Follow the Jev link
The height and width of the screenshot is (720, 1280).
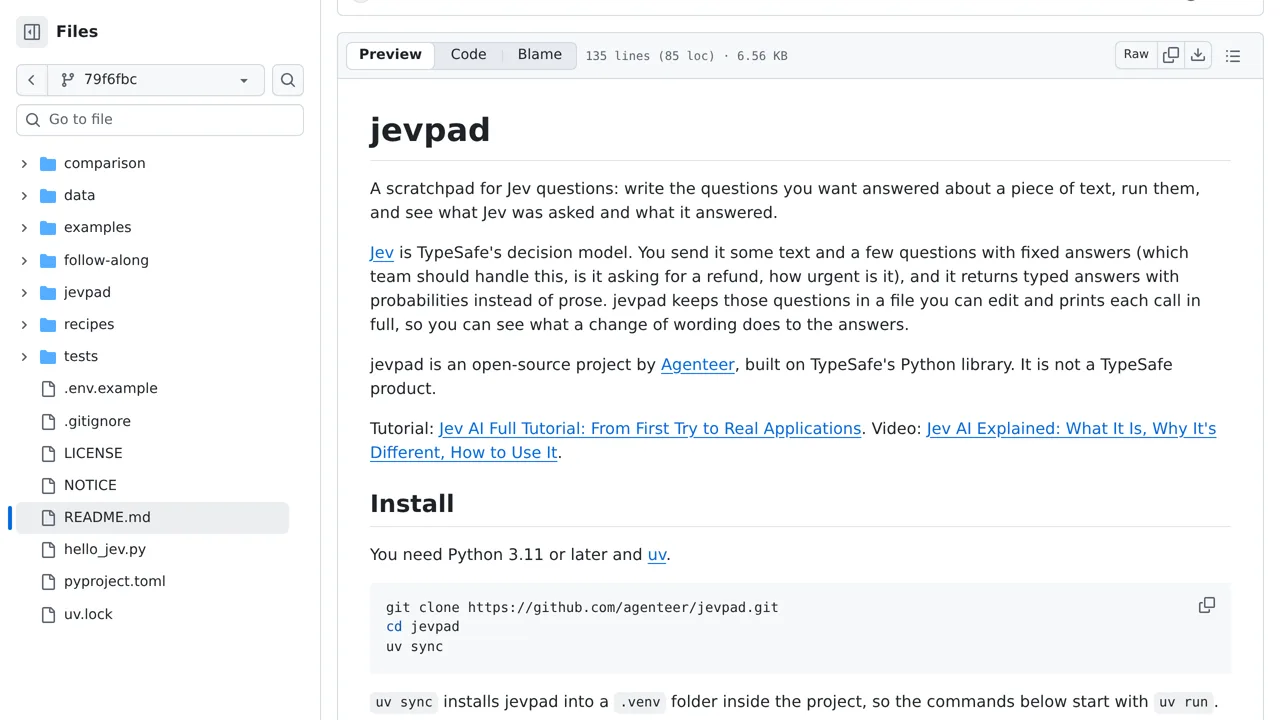click(x=382, y=253)
